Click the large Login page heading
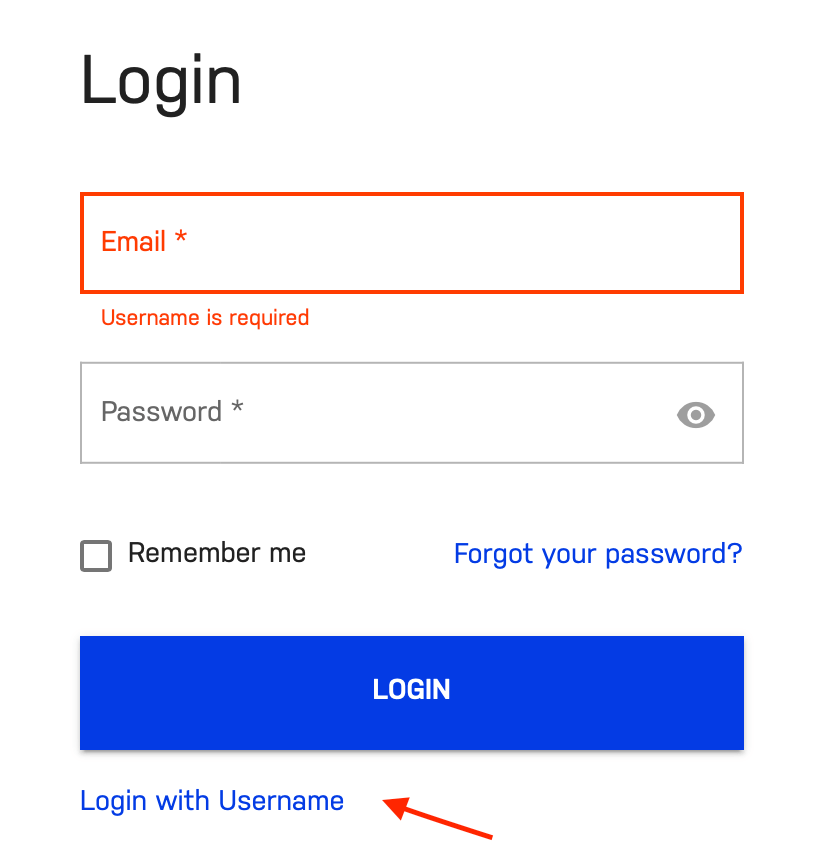The height and width of the screenshot is (852, 834). click(x=161, y=83)
